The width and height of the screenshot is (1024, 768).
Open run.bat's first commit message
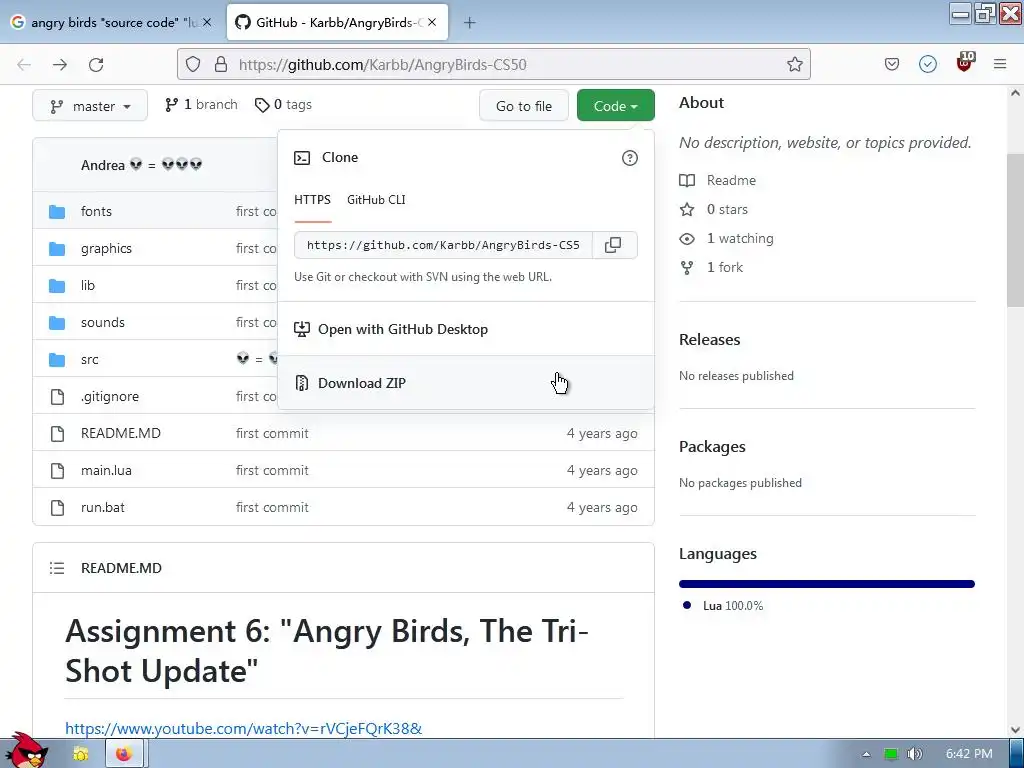(272, 507)
